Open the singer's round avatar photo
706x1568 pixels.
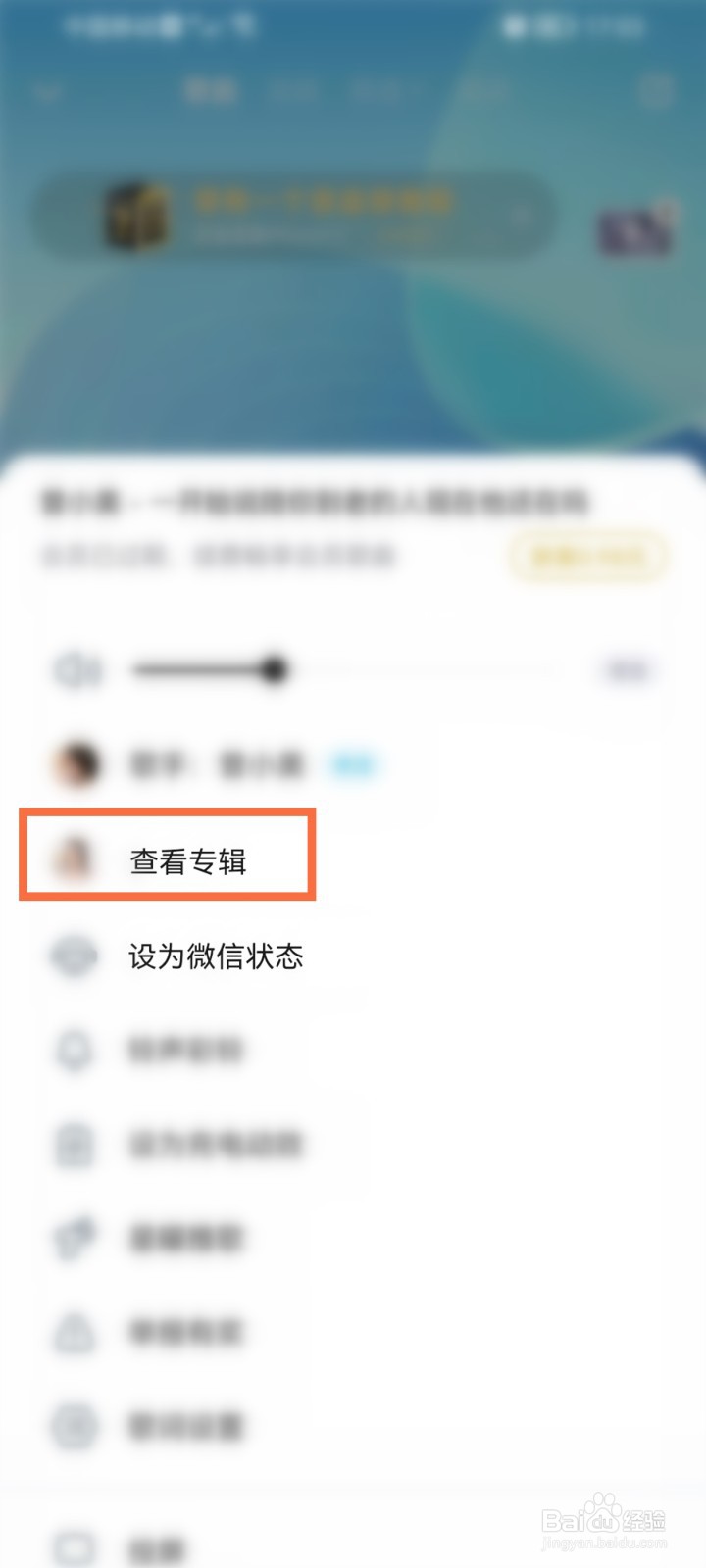(x=76, y=764)
